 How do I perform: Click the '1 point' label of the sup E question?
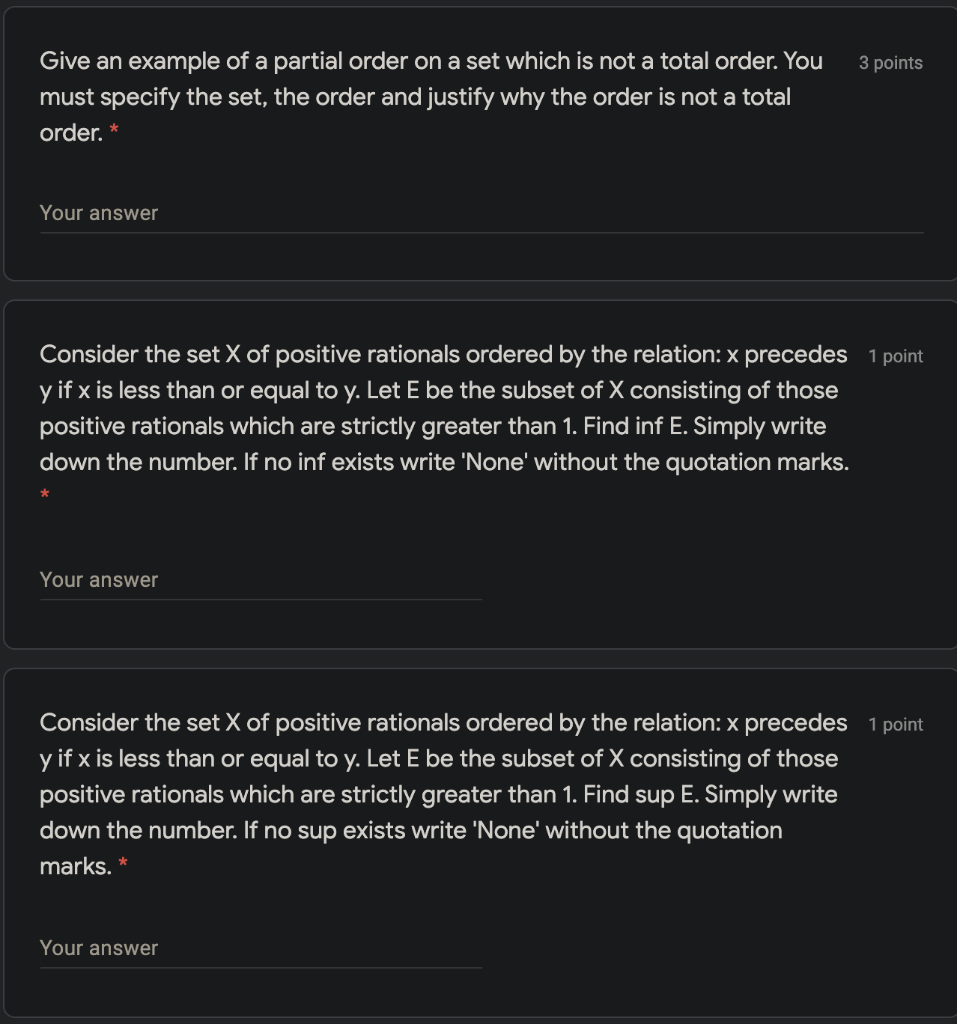(x=896, y=724)
